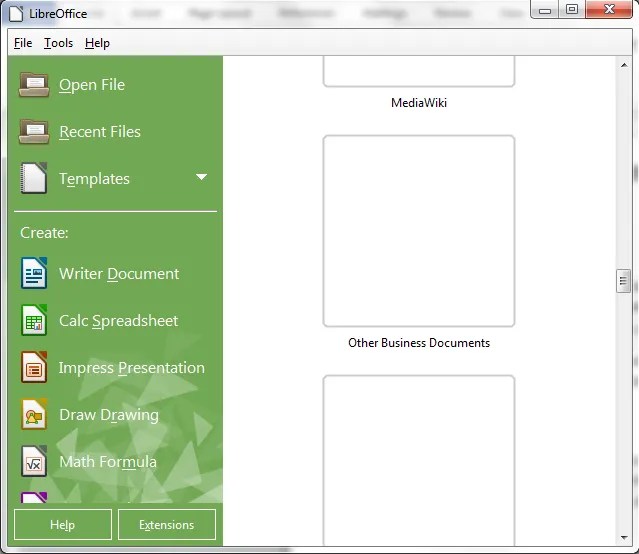This screenshot has width=639, height=554.
Task: Click the Impress Presentation icon
Action: (x=34, y=367)
